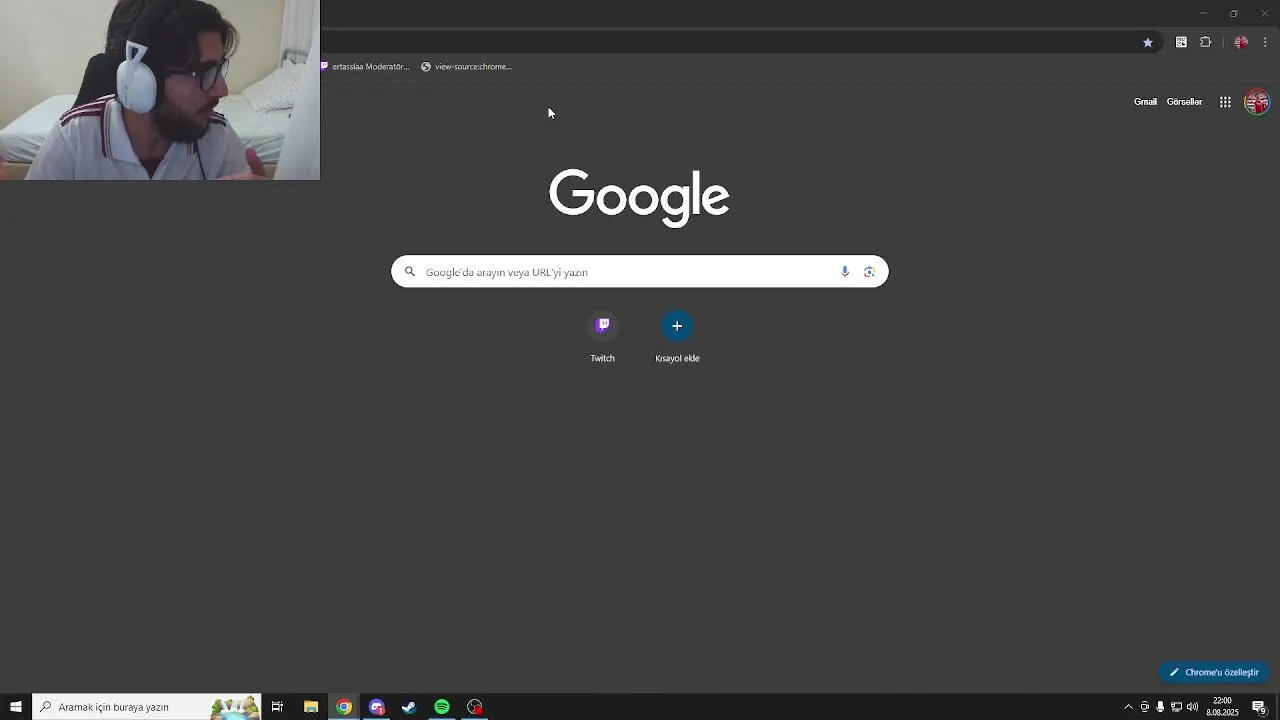Switch to Chrome on the taskbar
Image resolution: width=1280 pixels, height=720 pixels.
tap(344, 707)
